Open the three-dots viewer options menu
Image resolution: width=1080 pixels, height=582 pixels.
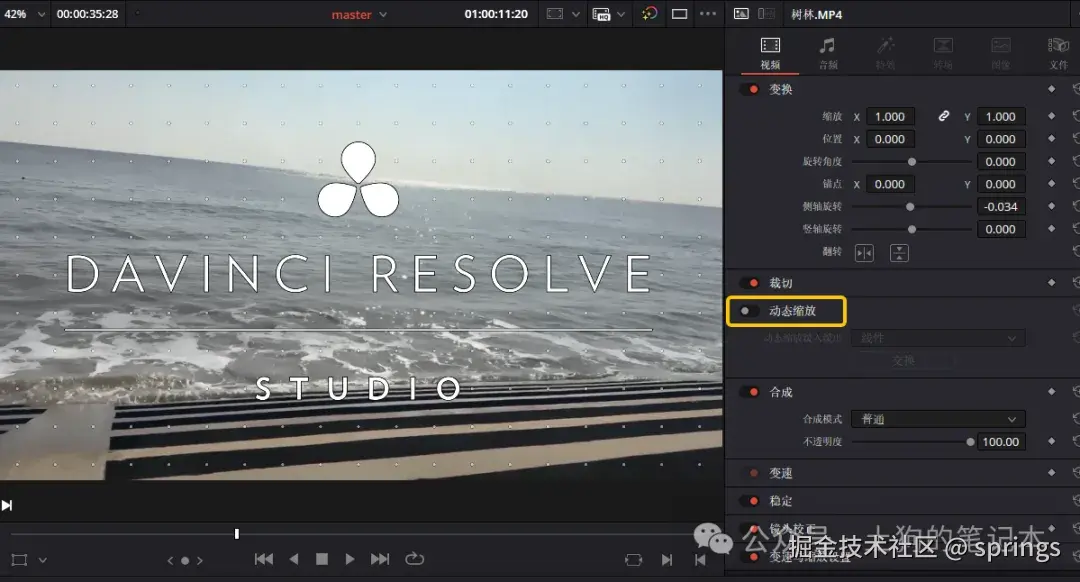pyautogui.click(x=708, y=14)
